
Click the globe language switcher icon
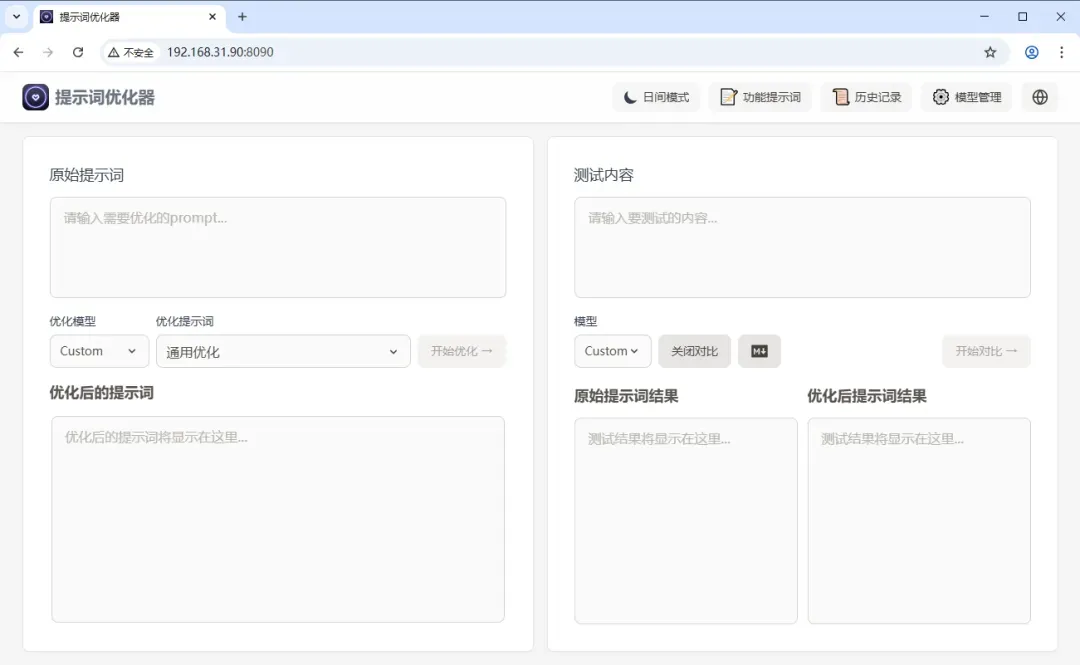pos(1040,97)
